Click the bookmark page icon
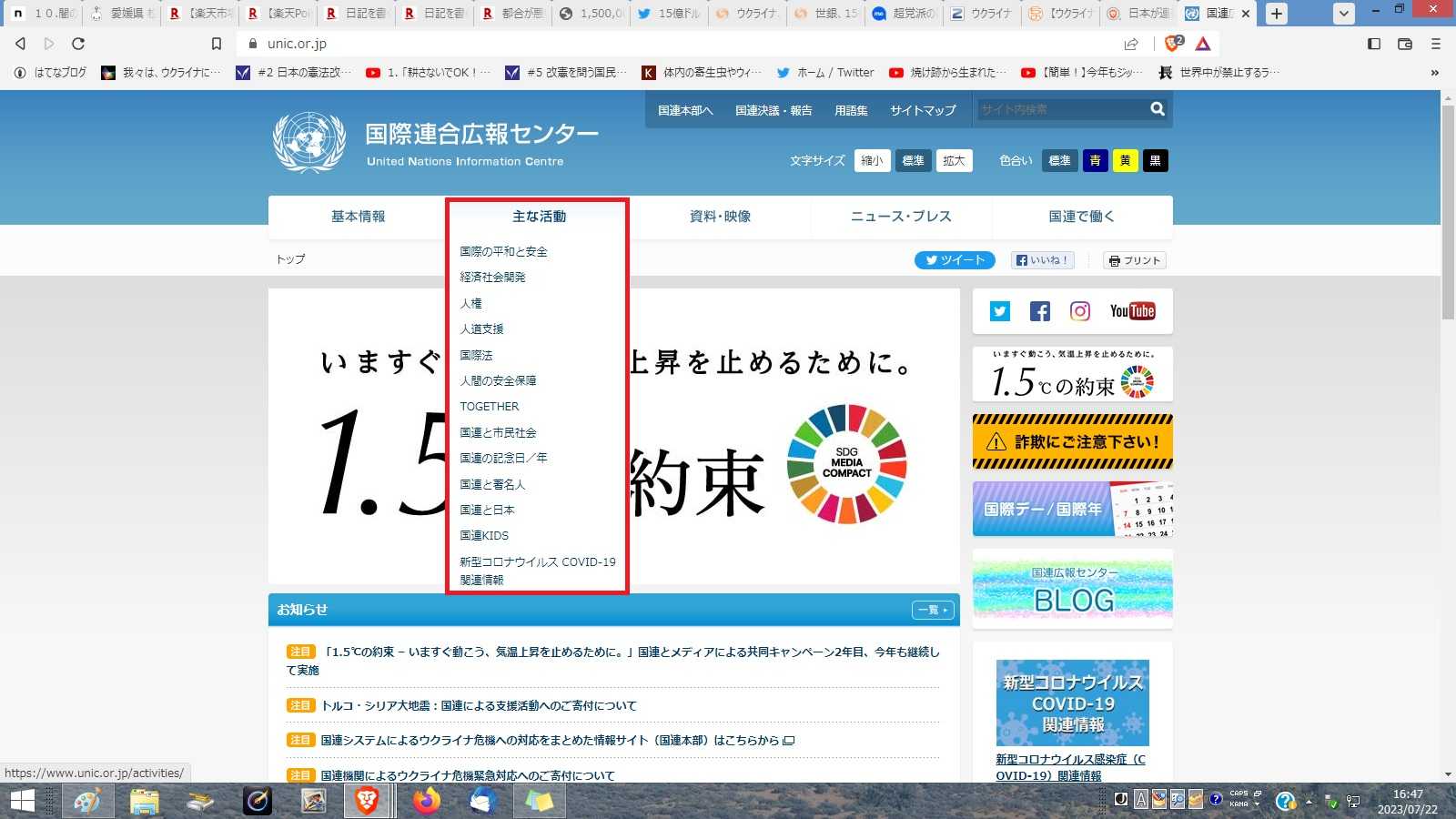Viewport: 1456px width, 819px height. (216, 44)
